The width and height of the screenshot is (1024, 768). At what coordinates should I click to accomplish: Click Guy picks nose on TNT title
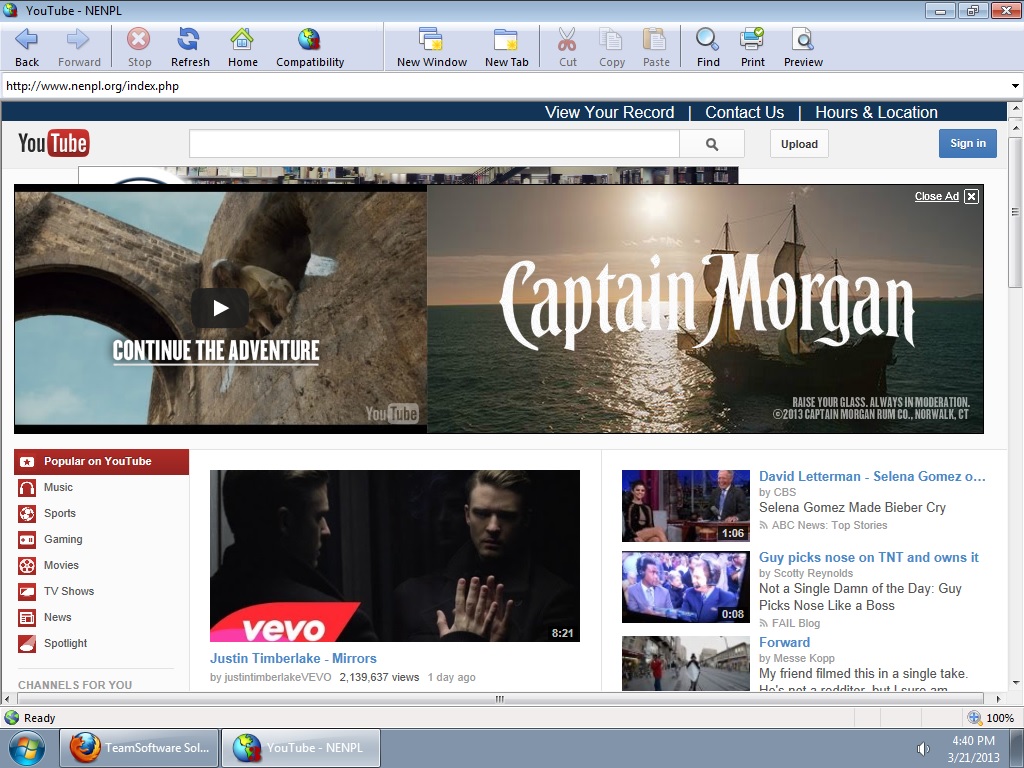click(x=869, y=558)
